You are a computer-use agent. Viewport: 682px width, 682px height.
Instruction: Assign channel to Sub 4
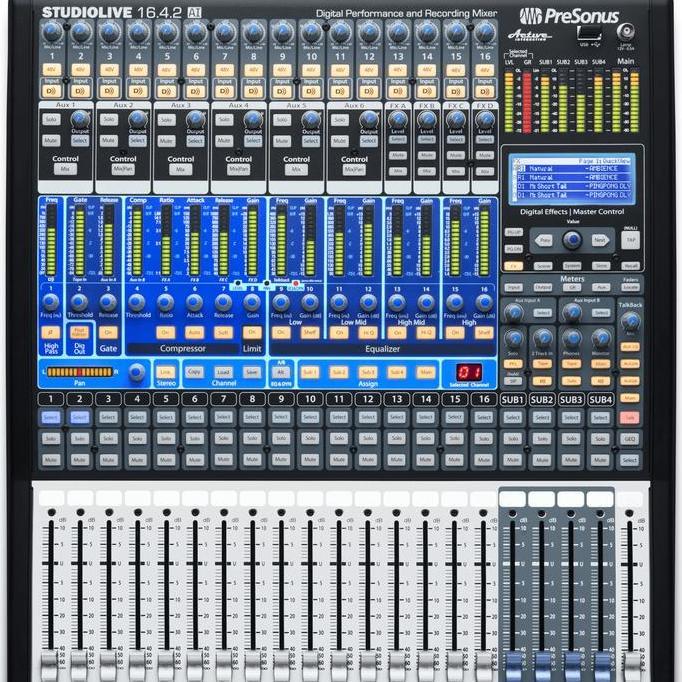pos(397,372)
